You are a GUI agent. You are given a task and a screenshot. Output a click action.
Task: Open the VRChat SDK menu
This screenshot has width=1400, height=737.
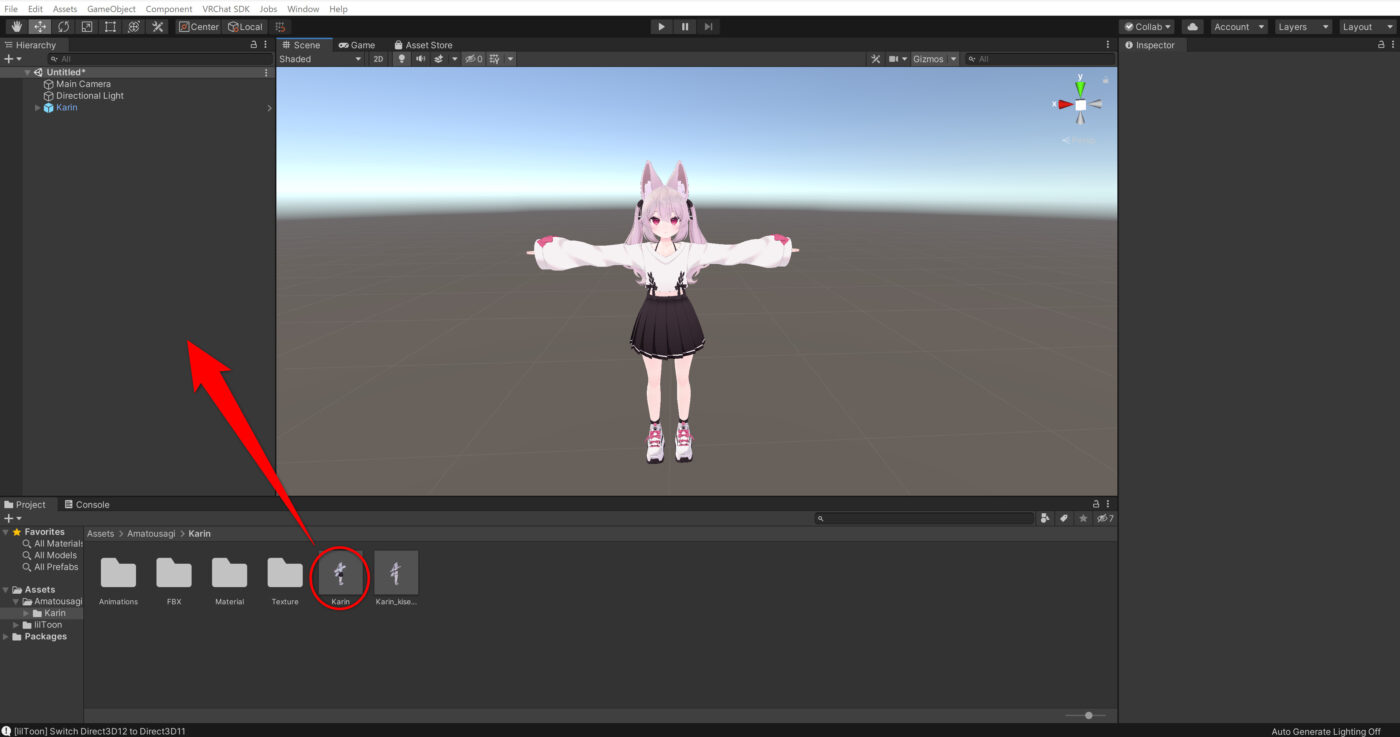[x=226, y=9]
